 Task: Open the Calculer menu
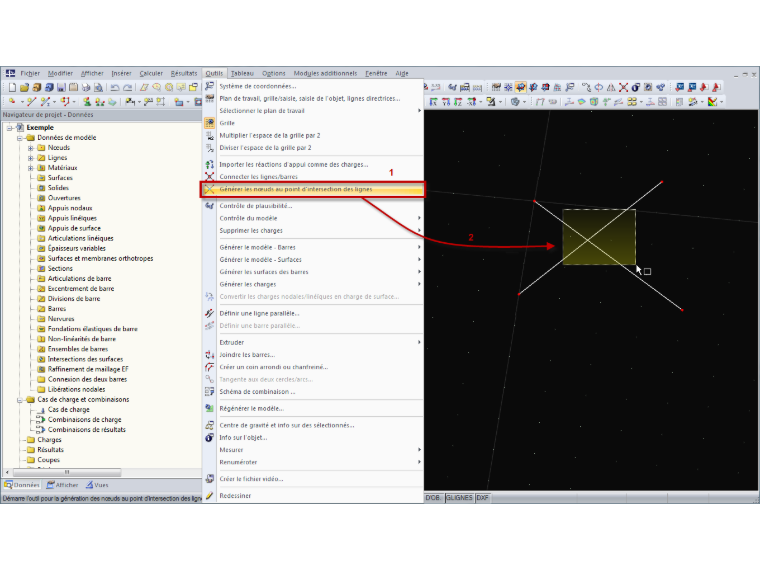pos(151,73)
